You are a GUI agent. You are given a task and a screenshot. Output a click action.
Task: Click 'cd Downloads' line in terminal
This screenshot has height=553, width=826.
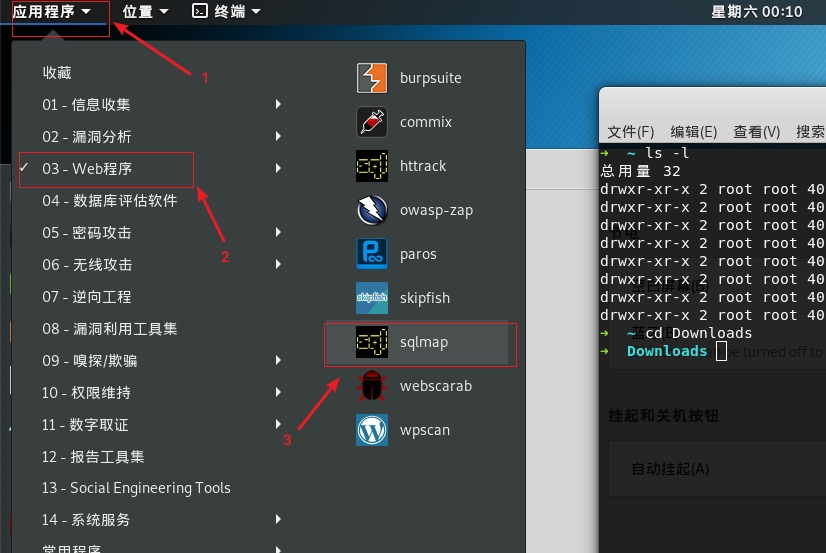point(699,333)
